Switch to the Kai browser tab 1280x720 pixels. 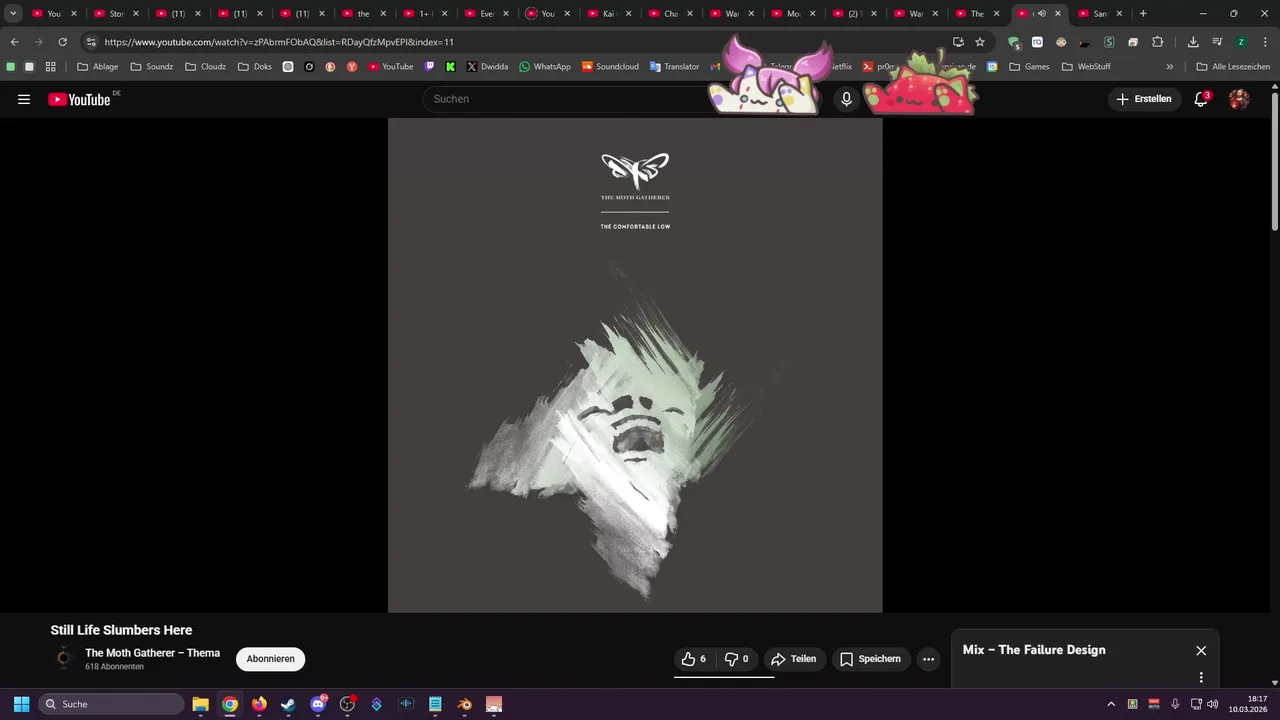tap(609, 14)
